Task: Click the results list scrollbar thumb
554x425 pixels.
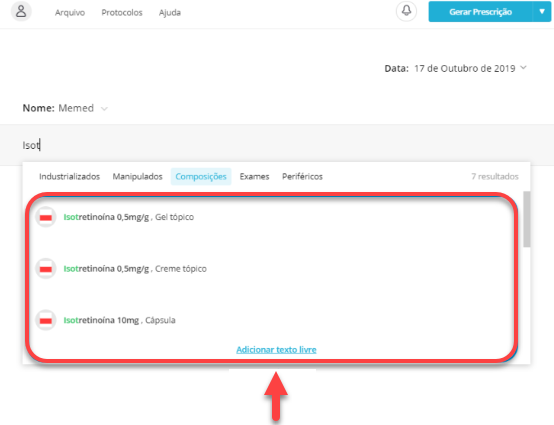Action: (x=526, y=219)
